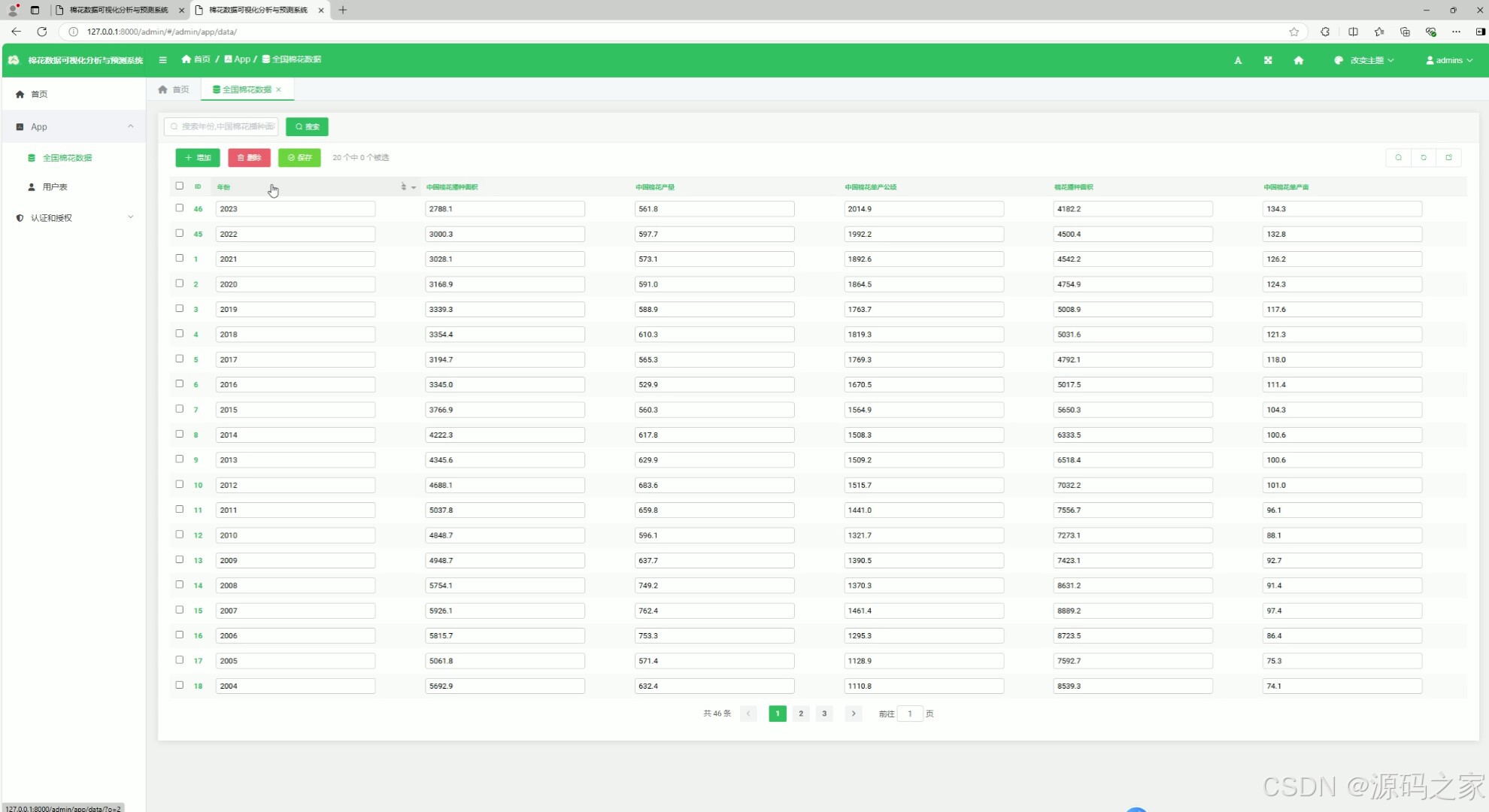Click the home icon in green header
The width and height of the screenshot is (1489, 812).
click(x=1298, y=60)
